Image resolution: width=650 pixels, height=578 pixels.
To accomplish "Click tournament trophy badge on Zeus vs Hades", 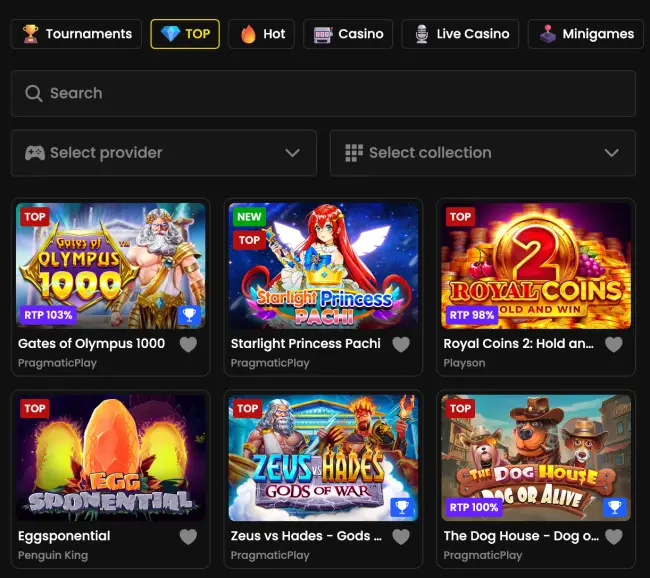I will (402, 507).
